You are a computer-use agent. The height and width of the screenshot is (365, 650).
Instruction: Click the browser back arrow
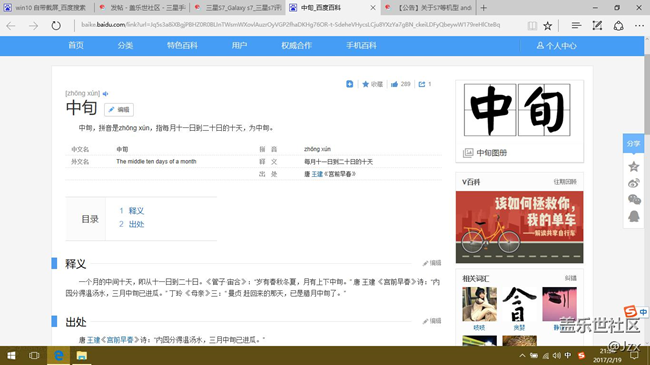coord(11,26)
